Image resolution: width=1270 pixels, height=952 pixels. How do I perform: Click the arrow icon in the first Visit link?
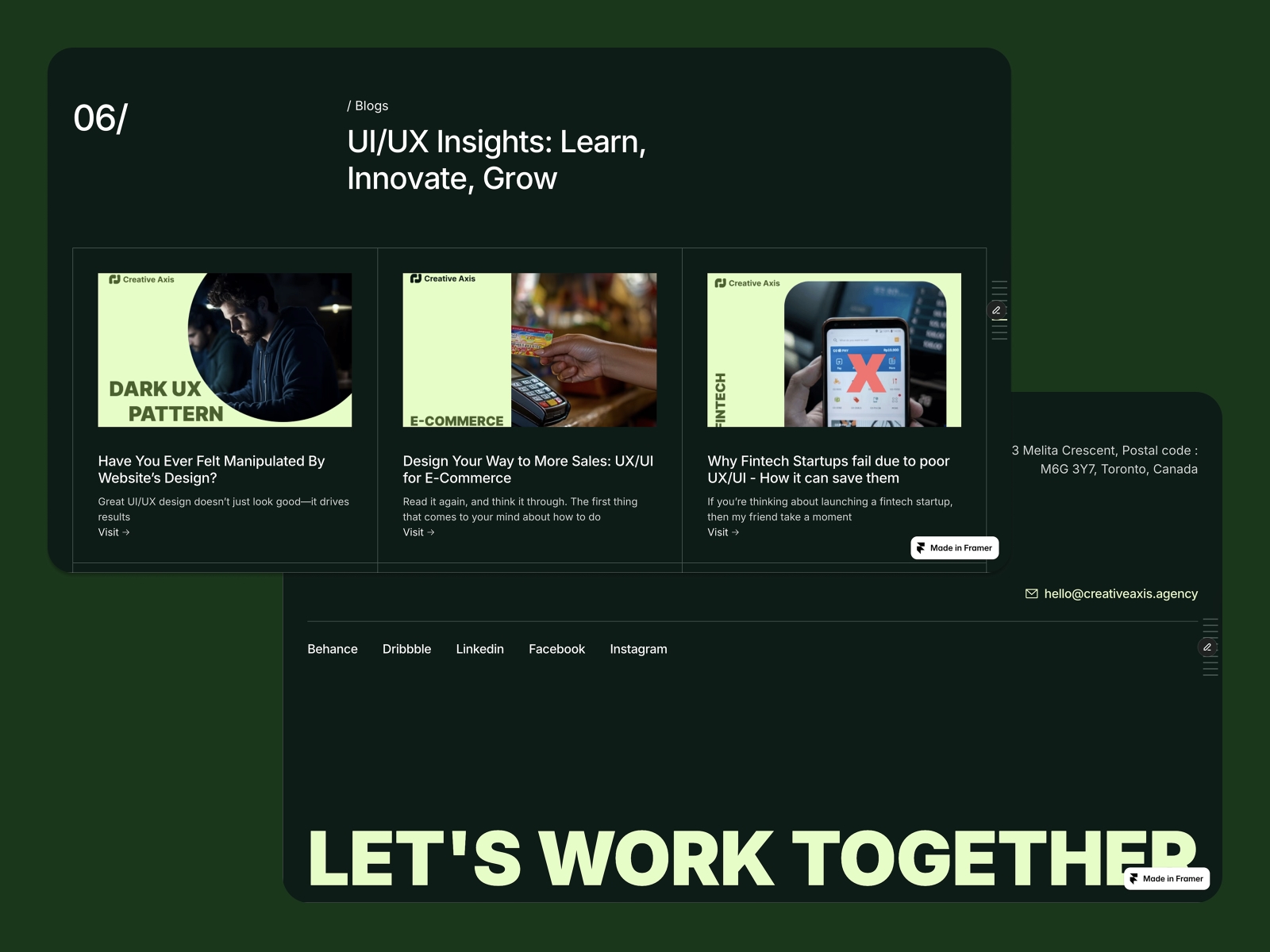(x=127, y=532)
